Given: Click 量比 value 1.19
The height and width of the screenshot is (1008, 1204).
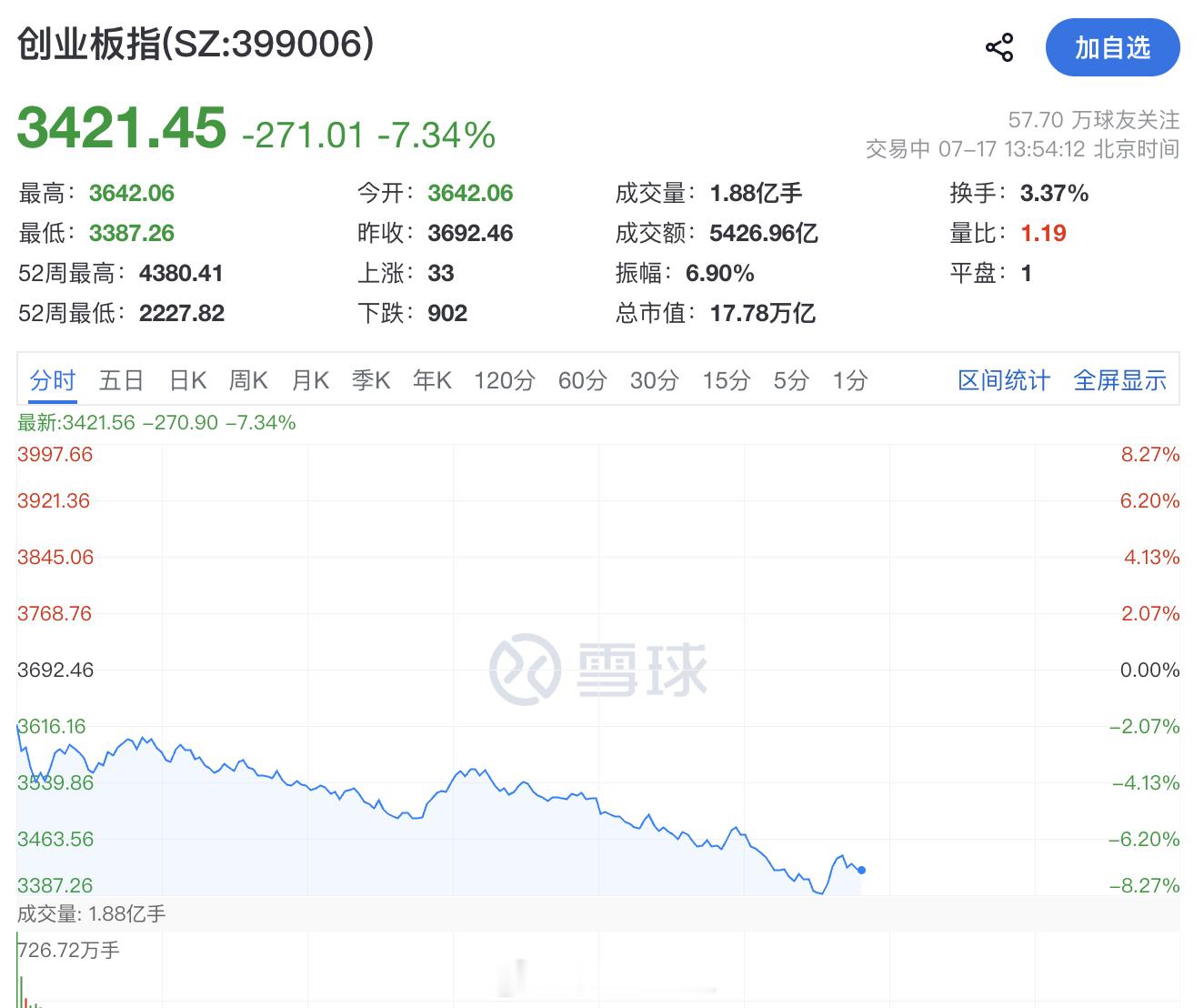Looking at the screenshot, I should pos(1044,233).
